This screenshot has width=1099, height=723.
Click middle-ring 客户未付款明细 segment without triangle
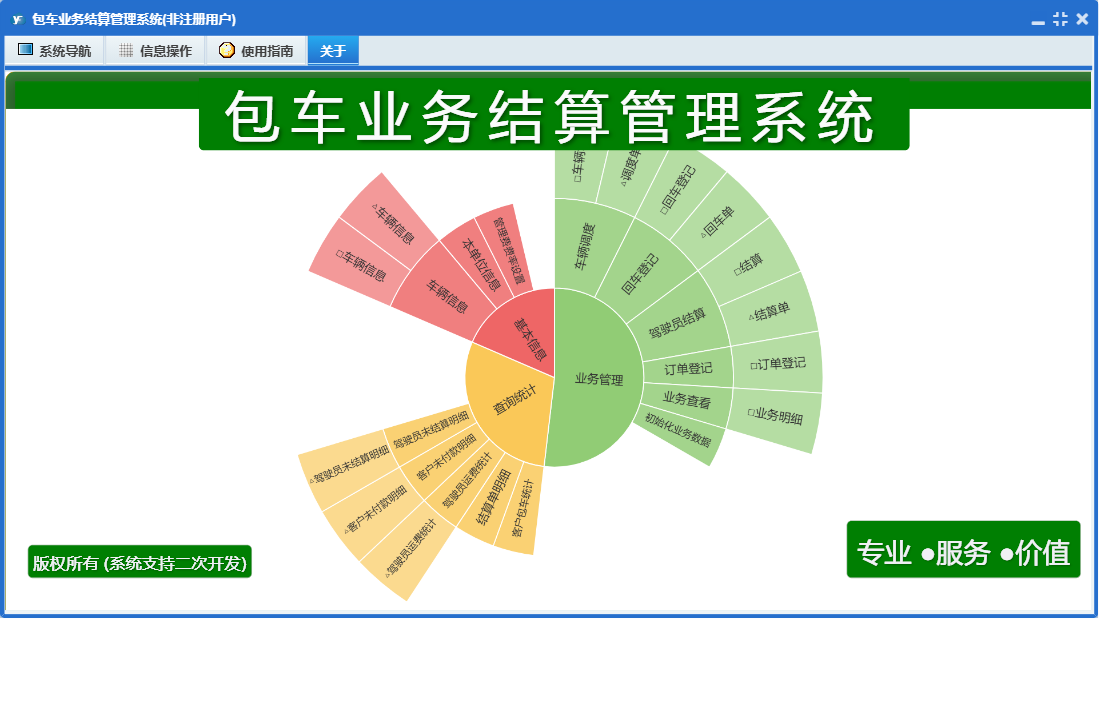[x=446, y=457]
